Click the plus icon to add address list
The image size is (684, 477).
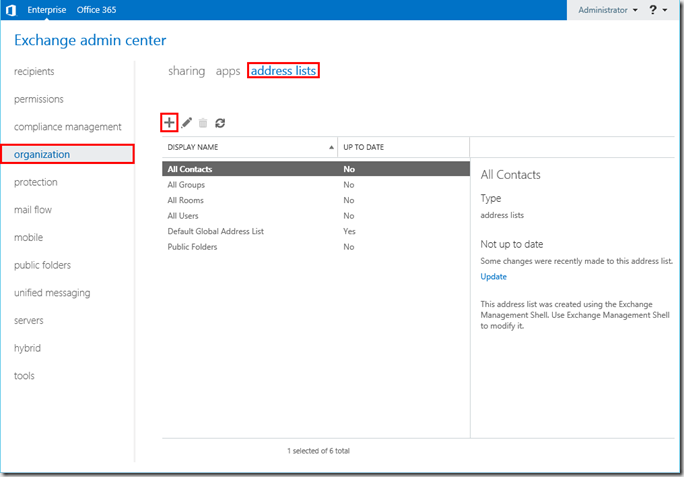[169, 122]
